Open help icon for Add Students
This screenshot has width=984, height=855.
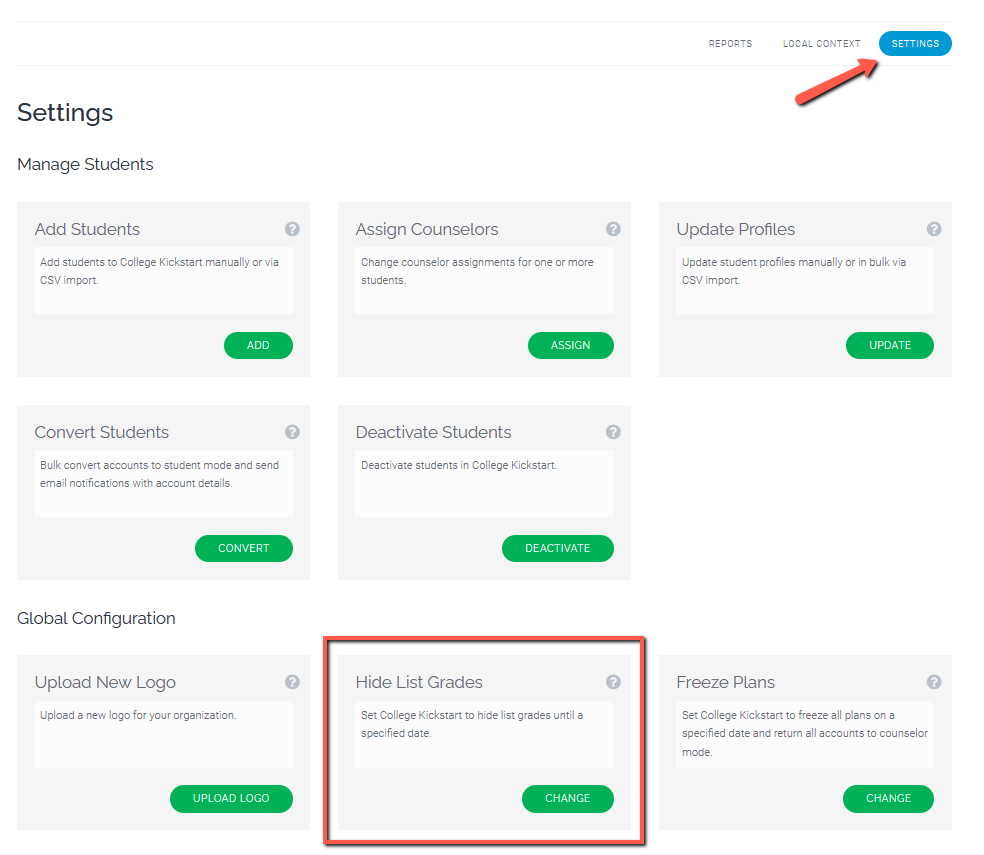point(292,229)
